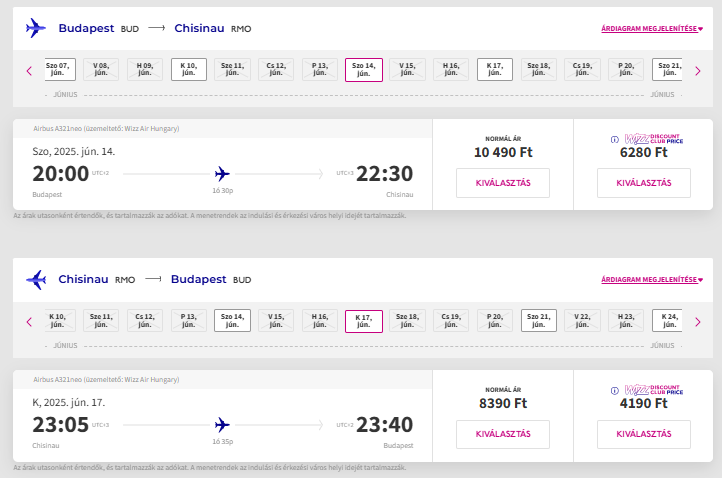722x478 pixels.
Task: Select Szo 21, jún. return date
Action: point(539,321)
